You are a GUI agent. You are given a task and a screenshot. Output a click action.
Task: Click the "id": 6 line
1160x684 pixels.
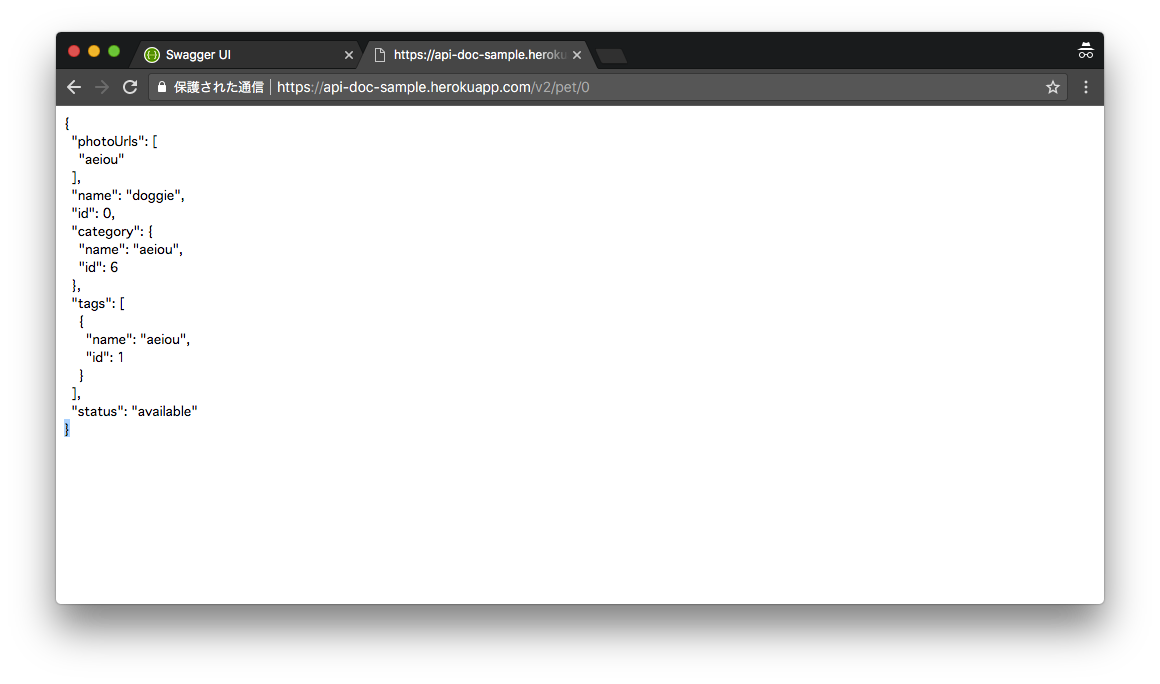98,267
